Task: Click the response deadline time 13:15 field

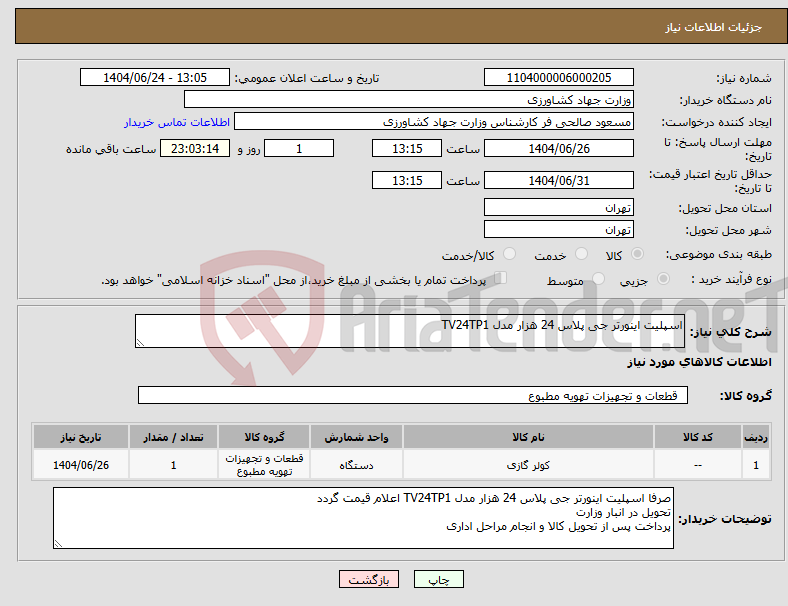Action: point(407,149)
